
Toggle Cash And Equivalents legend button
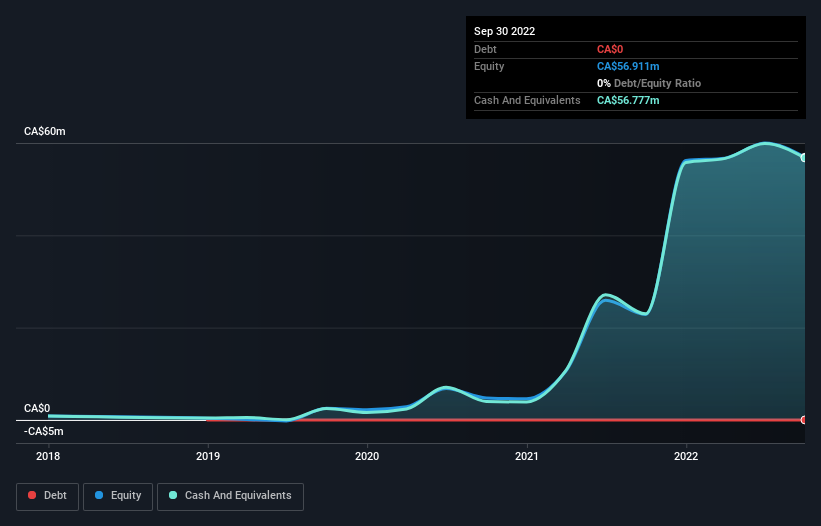(230, 496)
